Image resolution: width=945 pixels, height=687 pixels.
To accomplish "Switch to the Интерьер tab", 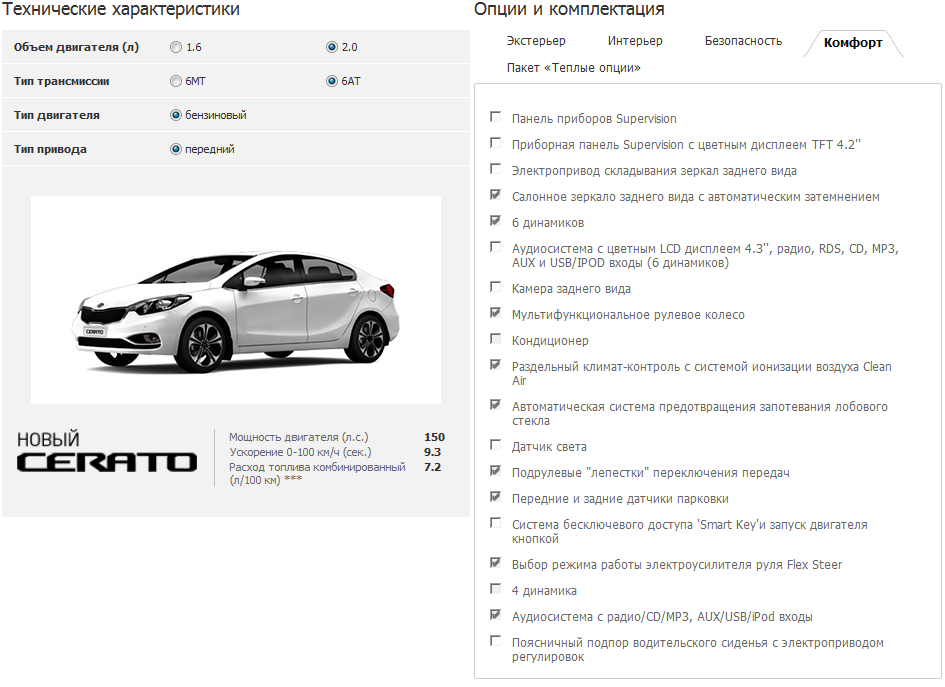I will click(635, 41).
